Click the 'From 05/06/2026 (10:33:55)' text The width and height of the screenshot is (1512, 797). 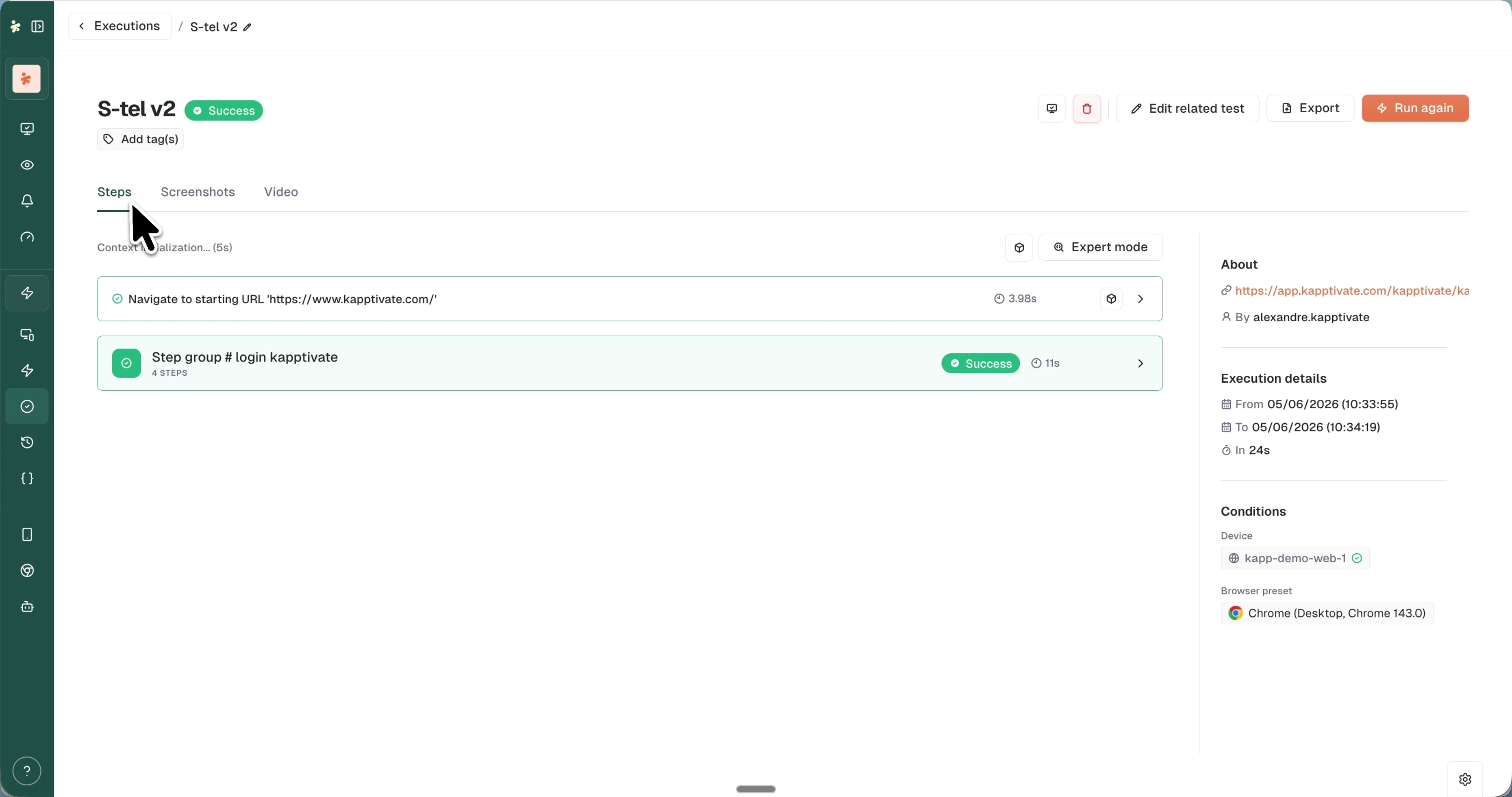tap(1317, 404)
